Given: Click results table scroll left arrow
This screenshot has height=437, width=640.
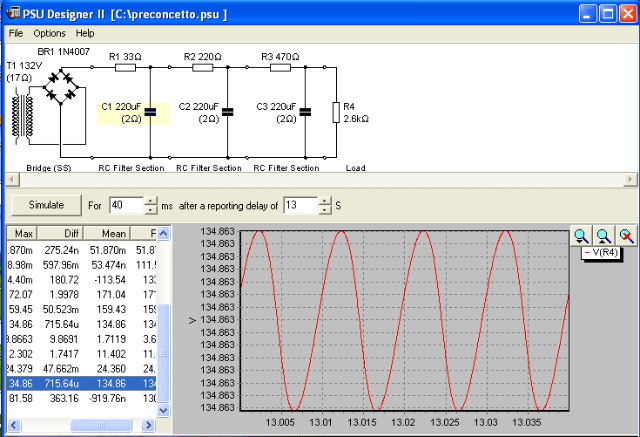Looking at the screenshot, I should [13, 425].
